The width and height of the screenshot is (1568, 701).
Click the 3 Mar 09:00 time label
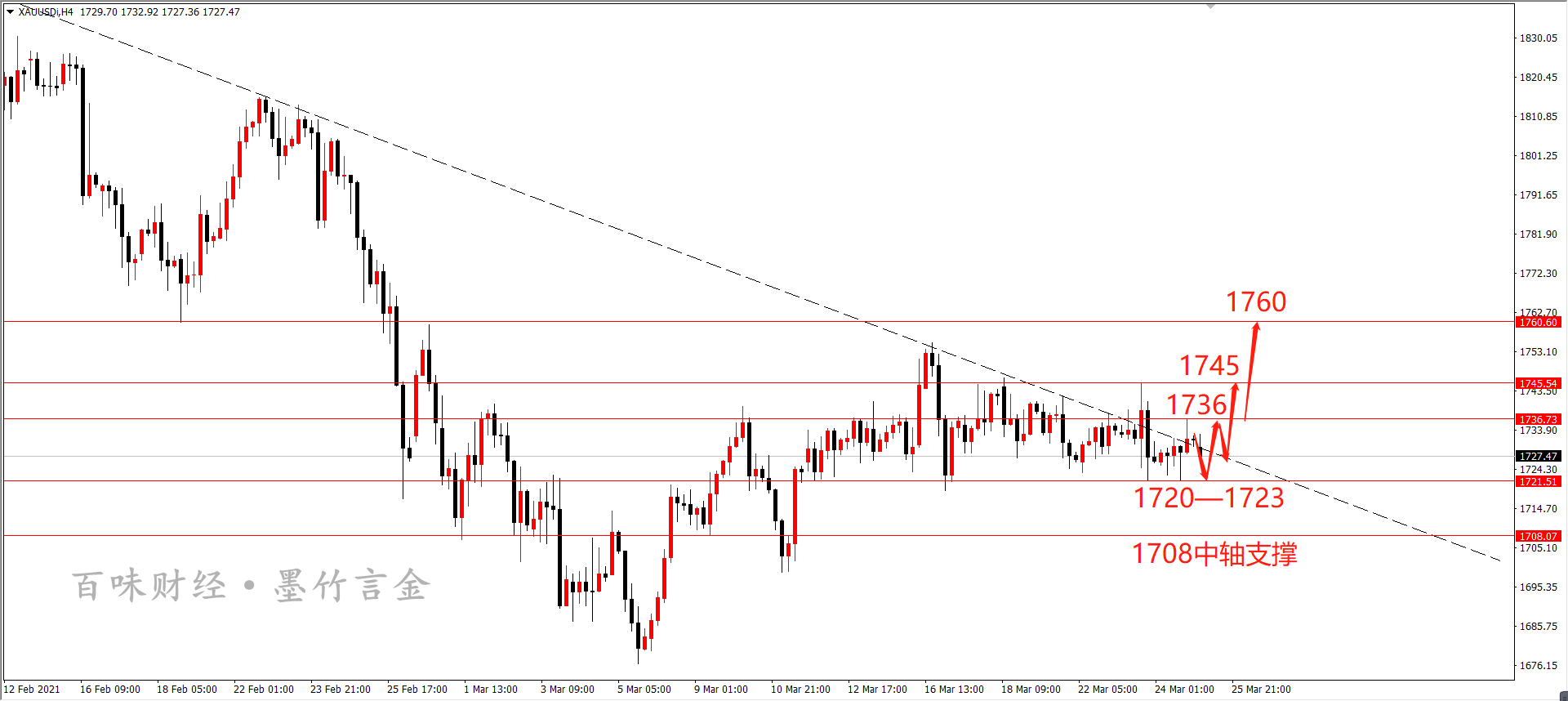pos(568,690)
